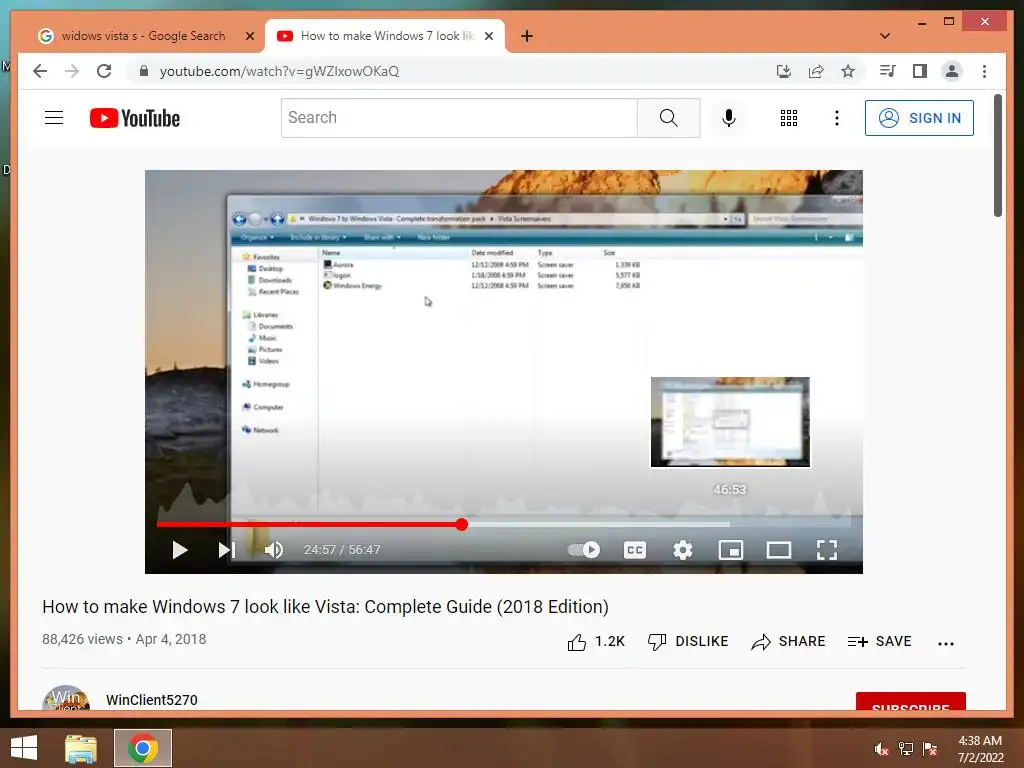Open YouTube settings three-dot menu
Viewport: 1024px width, 768px height.
click(837, 118)
